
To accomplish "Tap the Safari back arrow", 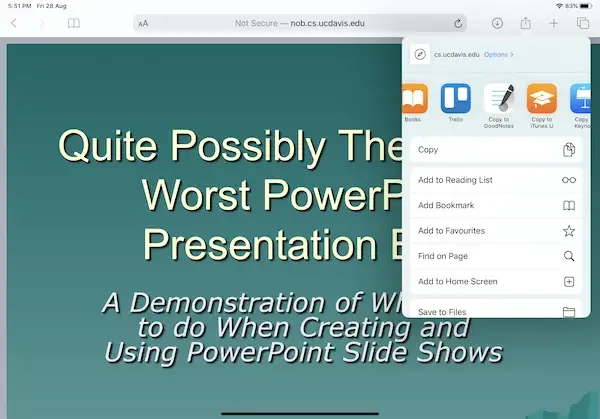I will pyautogui.click(x=14, y=23).
